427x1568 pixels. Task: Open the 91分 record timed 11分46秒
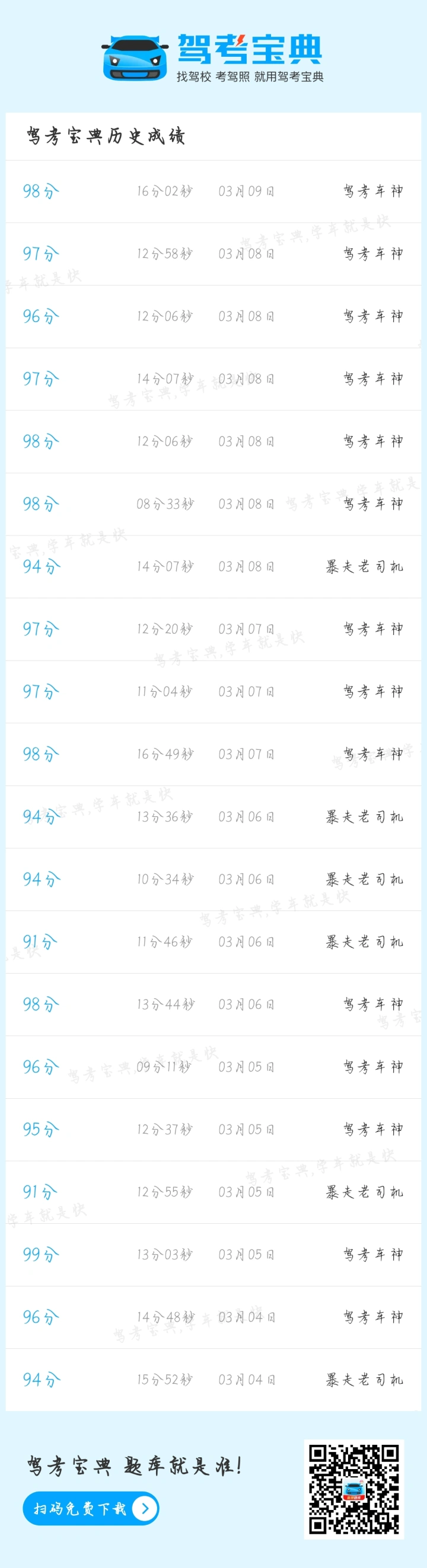point(213,942)
